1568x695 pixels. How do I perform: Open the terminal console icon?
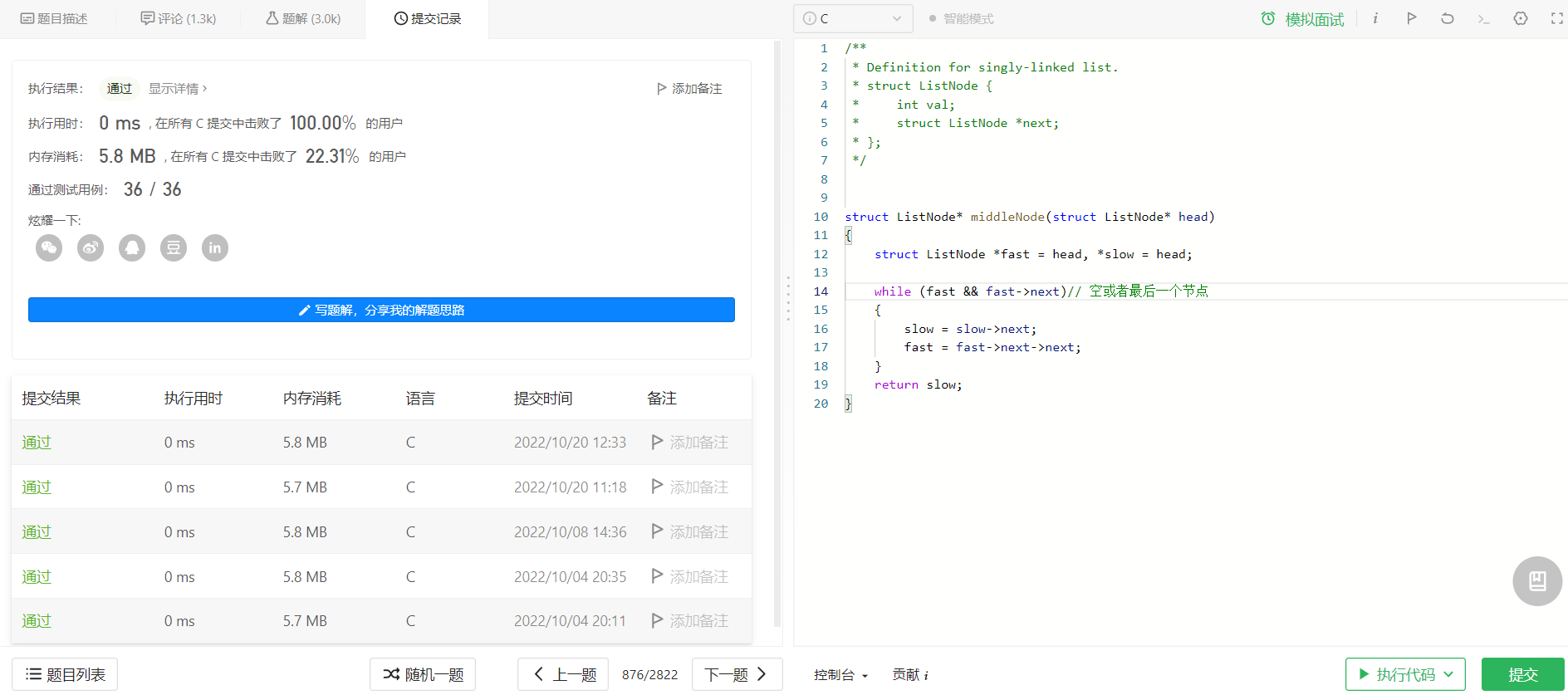[1484, 18]
